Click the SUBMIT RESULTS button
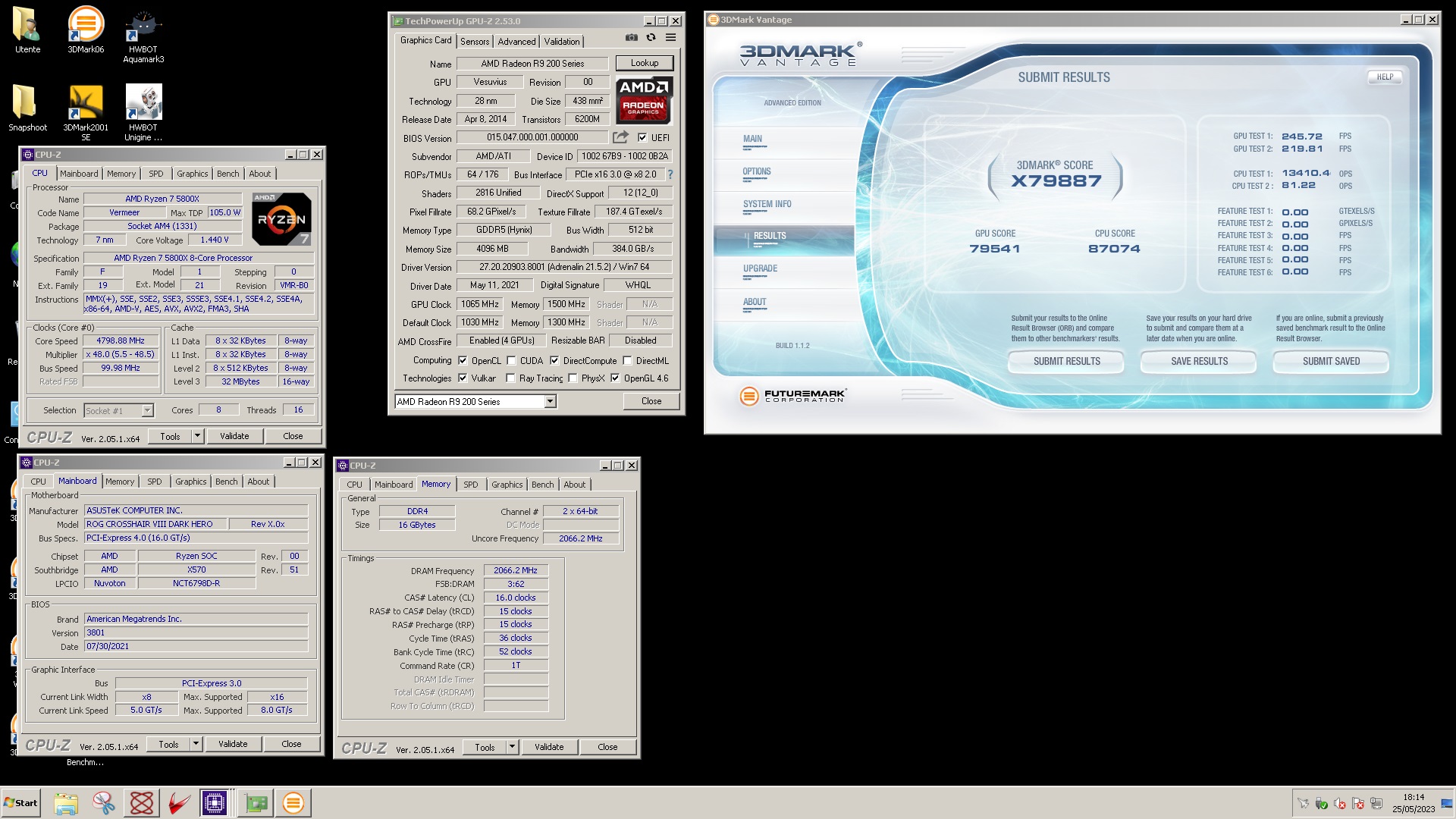1456x819 pixels. tap(1066, 362)
